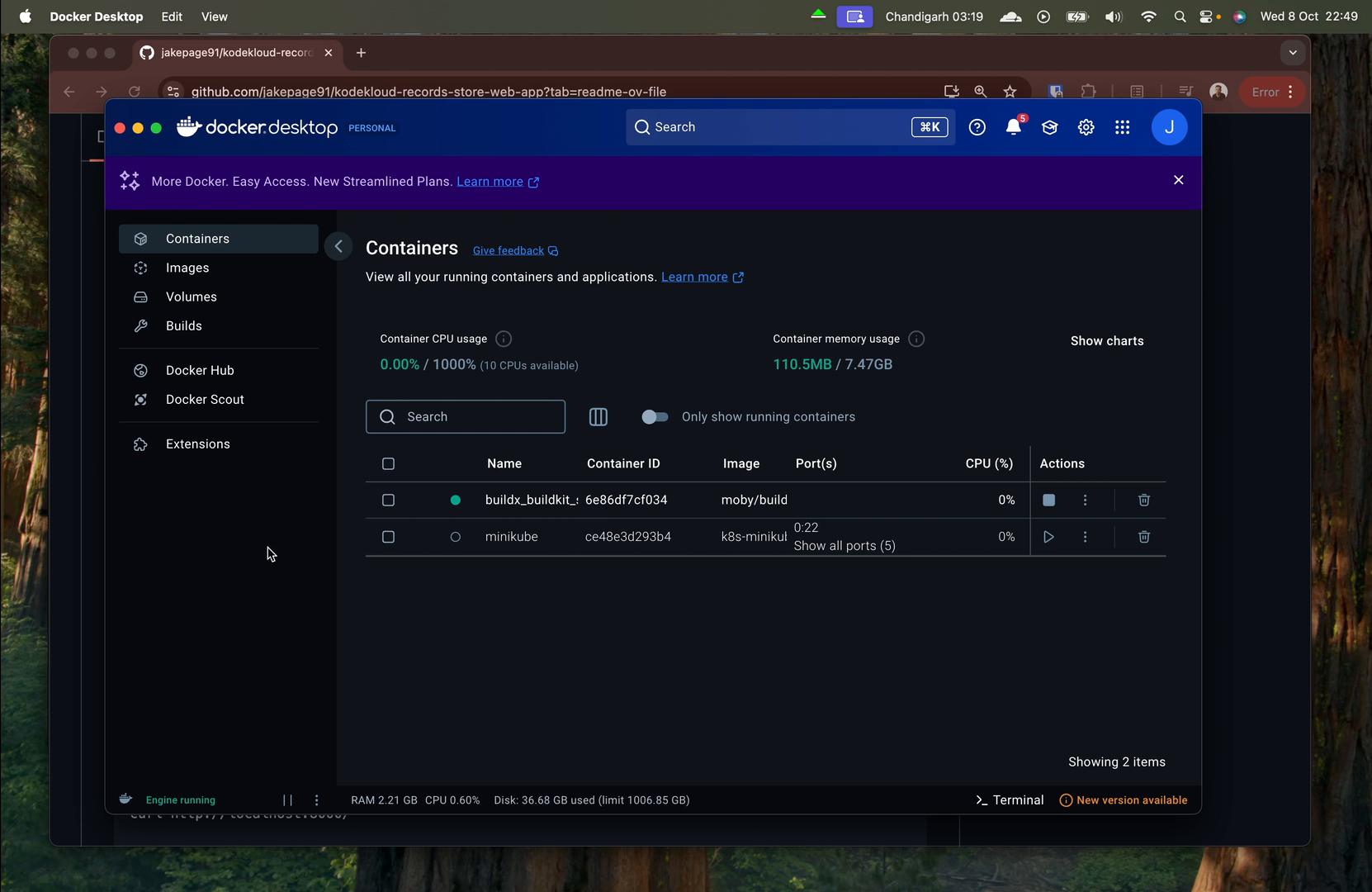Focus the containers Search field
Viewport: 1372px width, 892px height.
[466, 417]
